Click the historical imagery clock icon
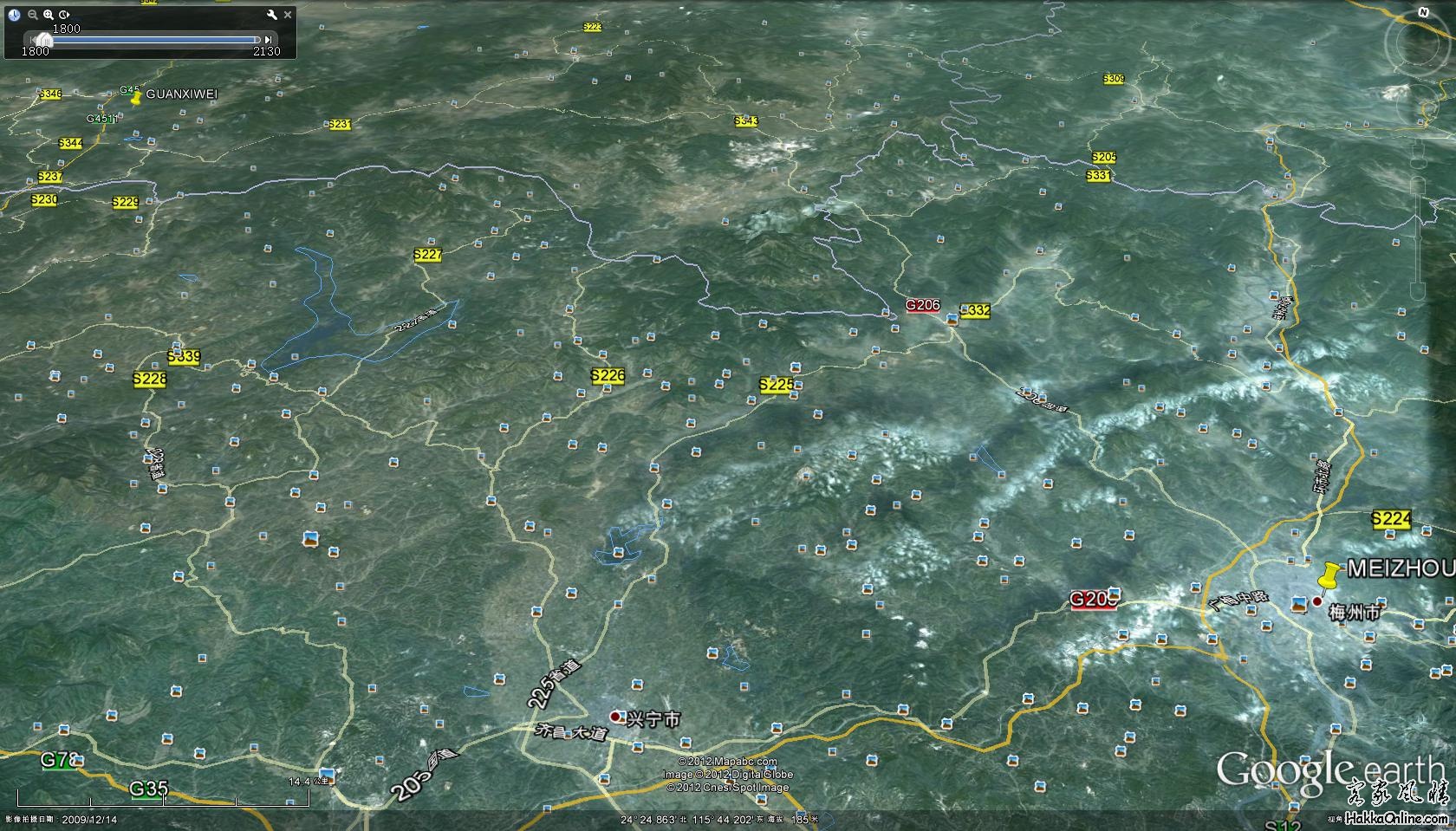The image size is (1456, 831). pyautogui.click(x=14, y=15)
